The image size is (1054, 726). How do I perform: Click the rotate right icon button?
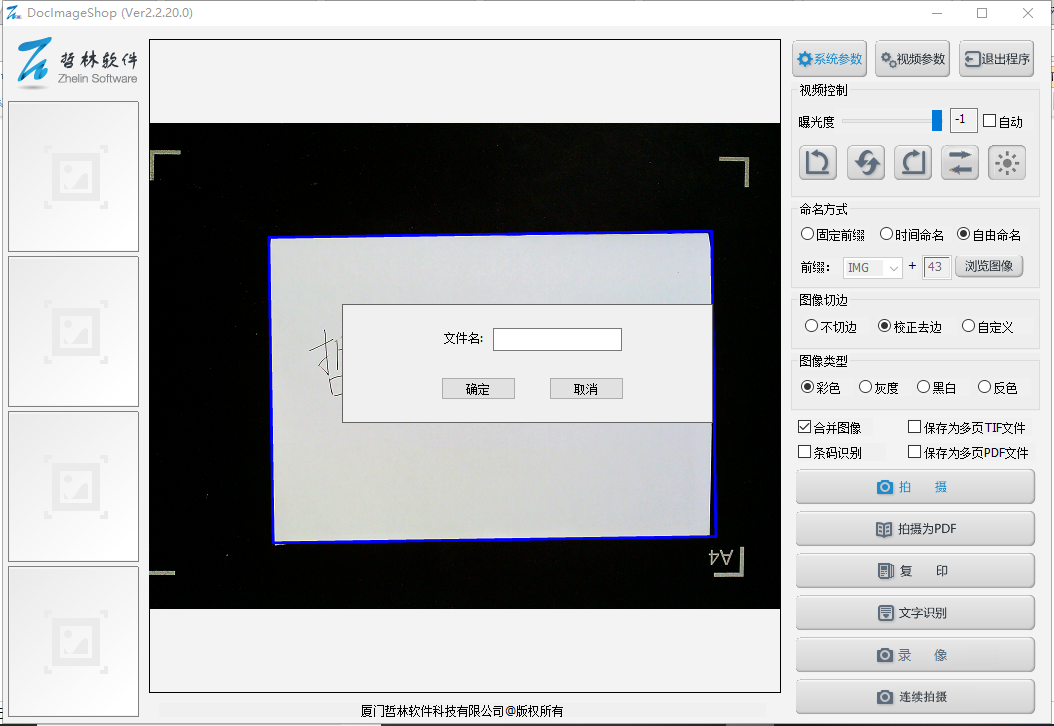[x=913, y=162]
